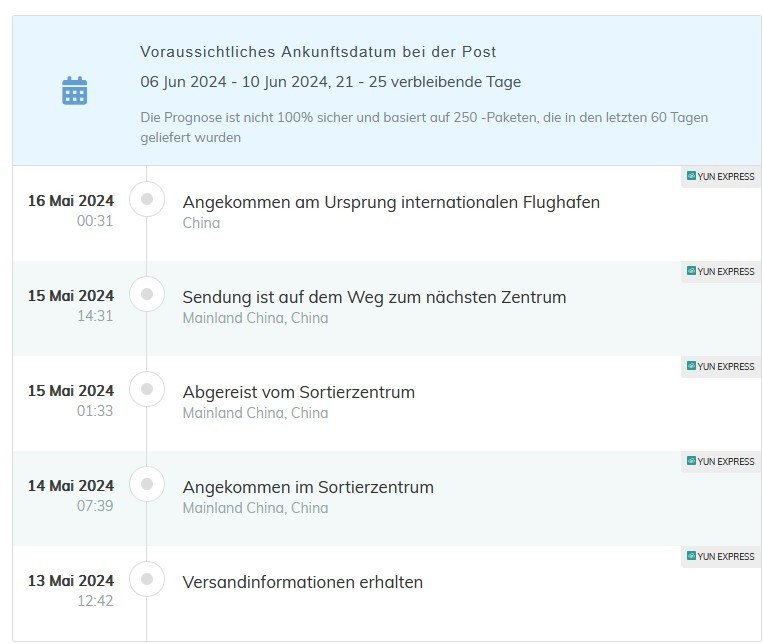Click the 'Voraussichtliches Ankunftsdatum bei der Post' heading
This screenshot has height=644, width=763.
(318, 52)
